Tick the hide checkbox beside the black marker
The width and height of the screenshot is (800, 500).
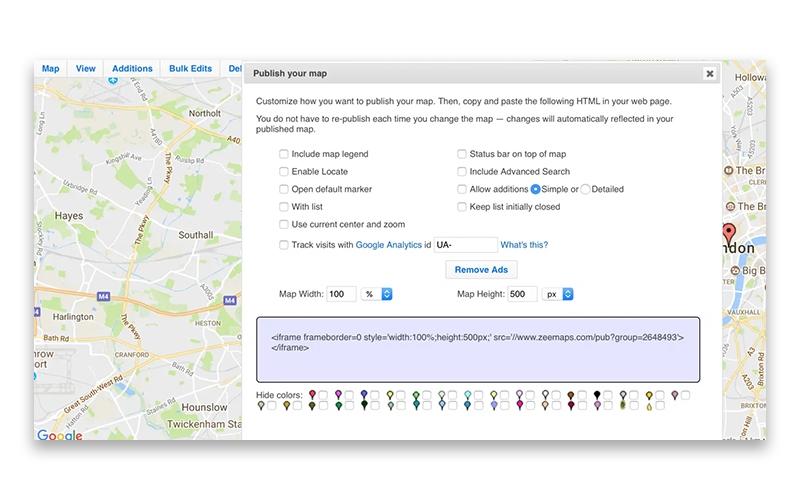point(608,395)
